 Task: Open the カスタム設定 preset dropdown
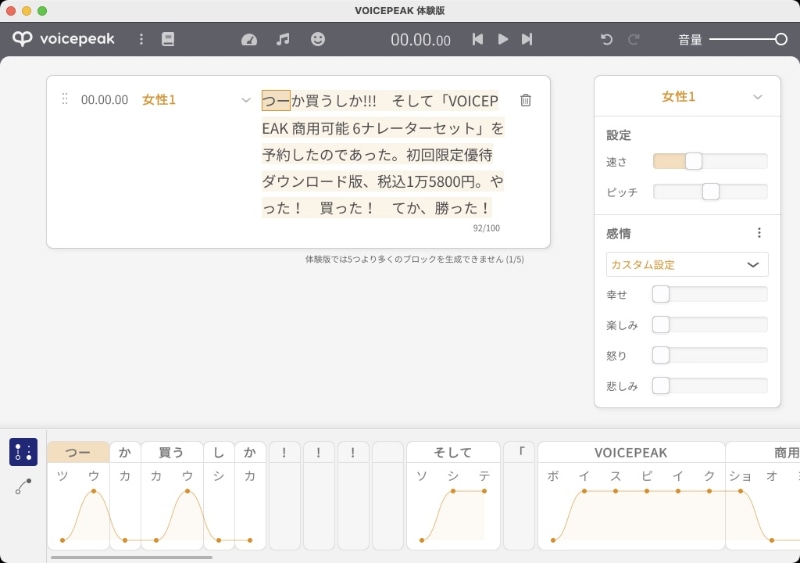(687, 264)
